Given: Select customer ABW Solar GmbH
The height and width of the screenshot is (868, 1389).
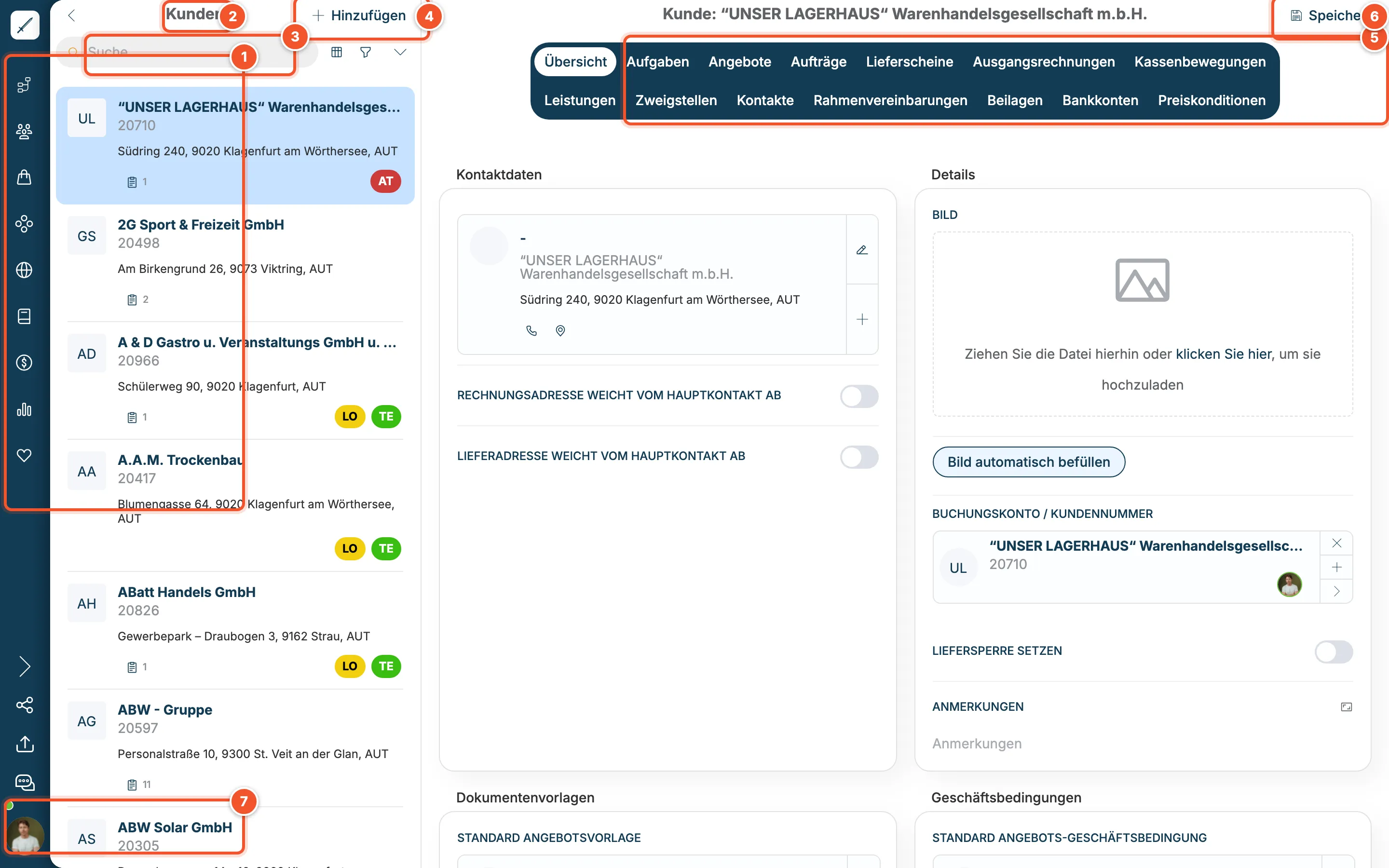Looking at the screenshot, I should point(235,838).
